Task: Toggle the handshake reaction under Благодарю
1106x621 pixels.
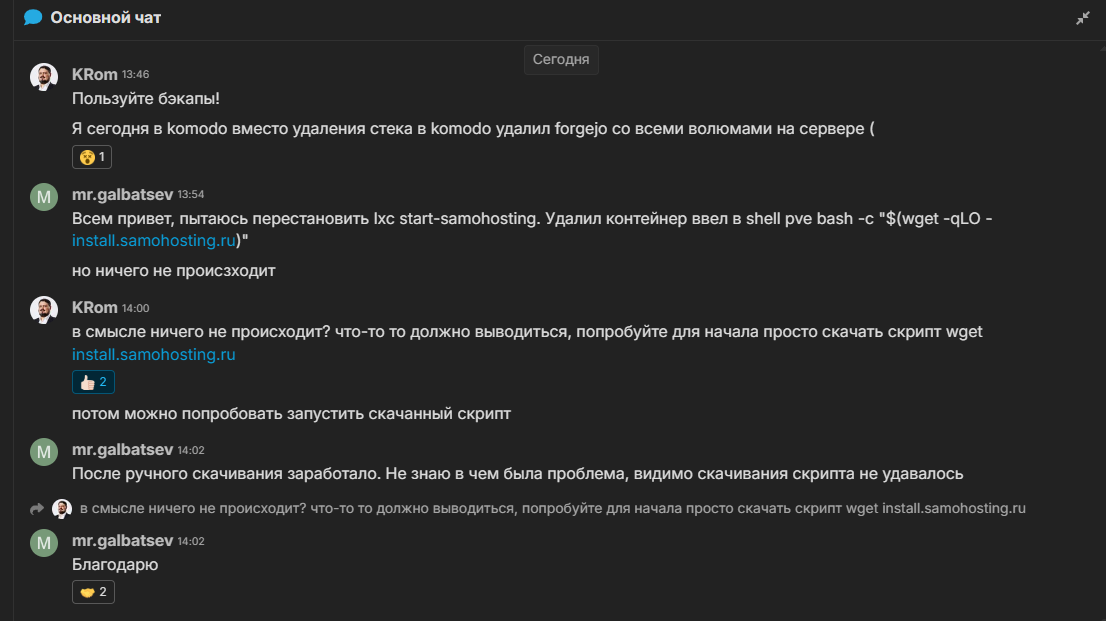Action: click(x=94, y=592)
